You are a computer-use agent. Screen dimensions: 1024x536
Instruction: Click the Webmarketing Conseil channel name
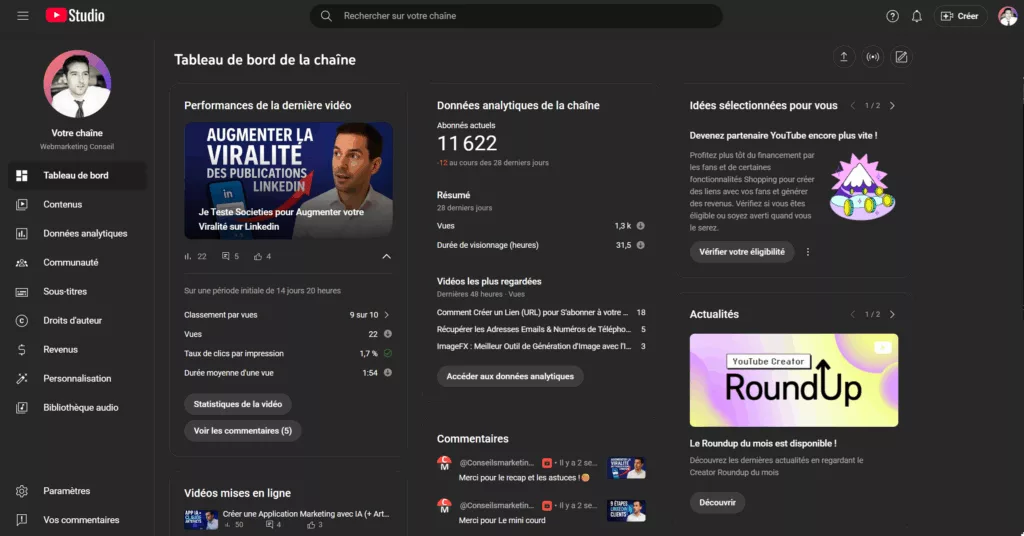(77, 147)
